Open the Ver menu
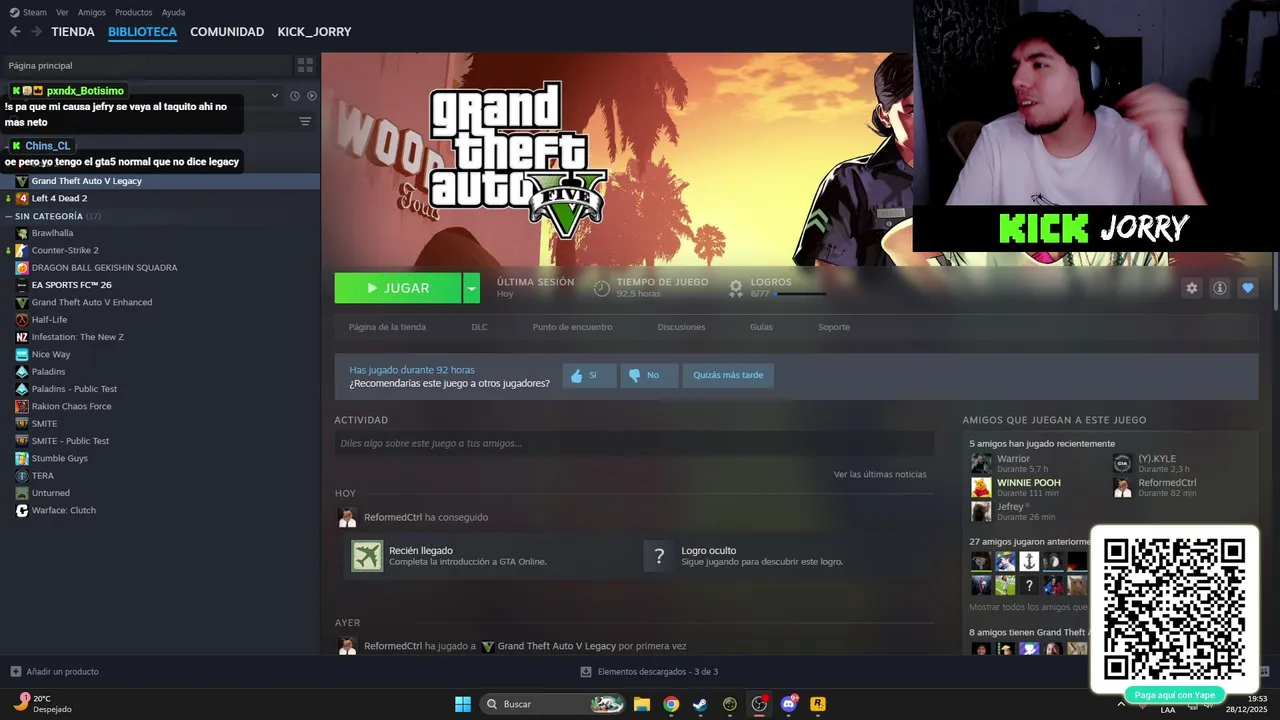Image resolution: width=1280 pixels, height=720 pixels. (62, 12)
